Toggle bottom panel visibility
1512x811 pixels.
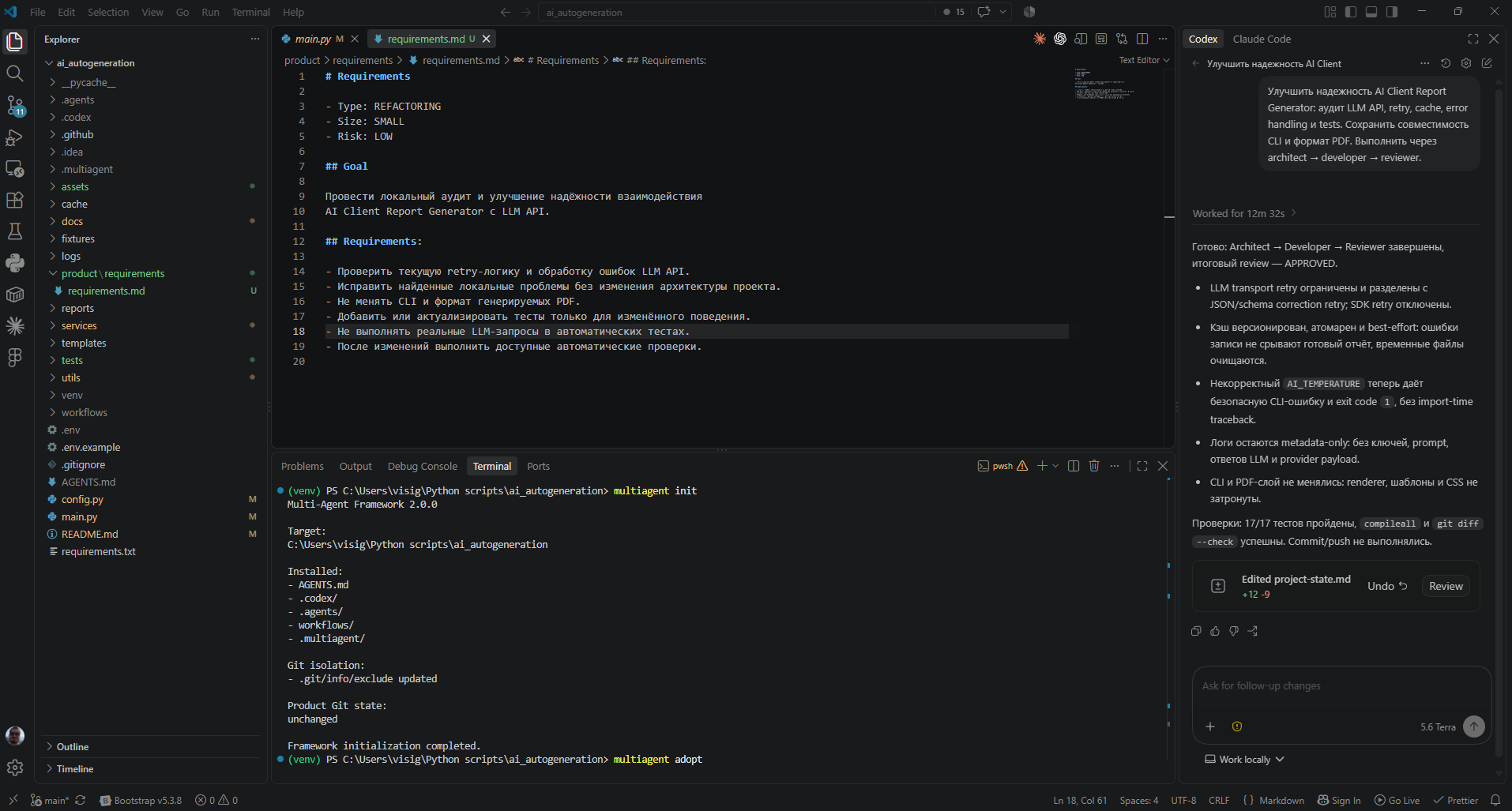(1371, 12)
